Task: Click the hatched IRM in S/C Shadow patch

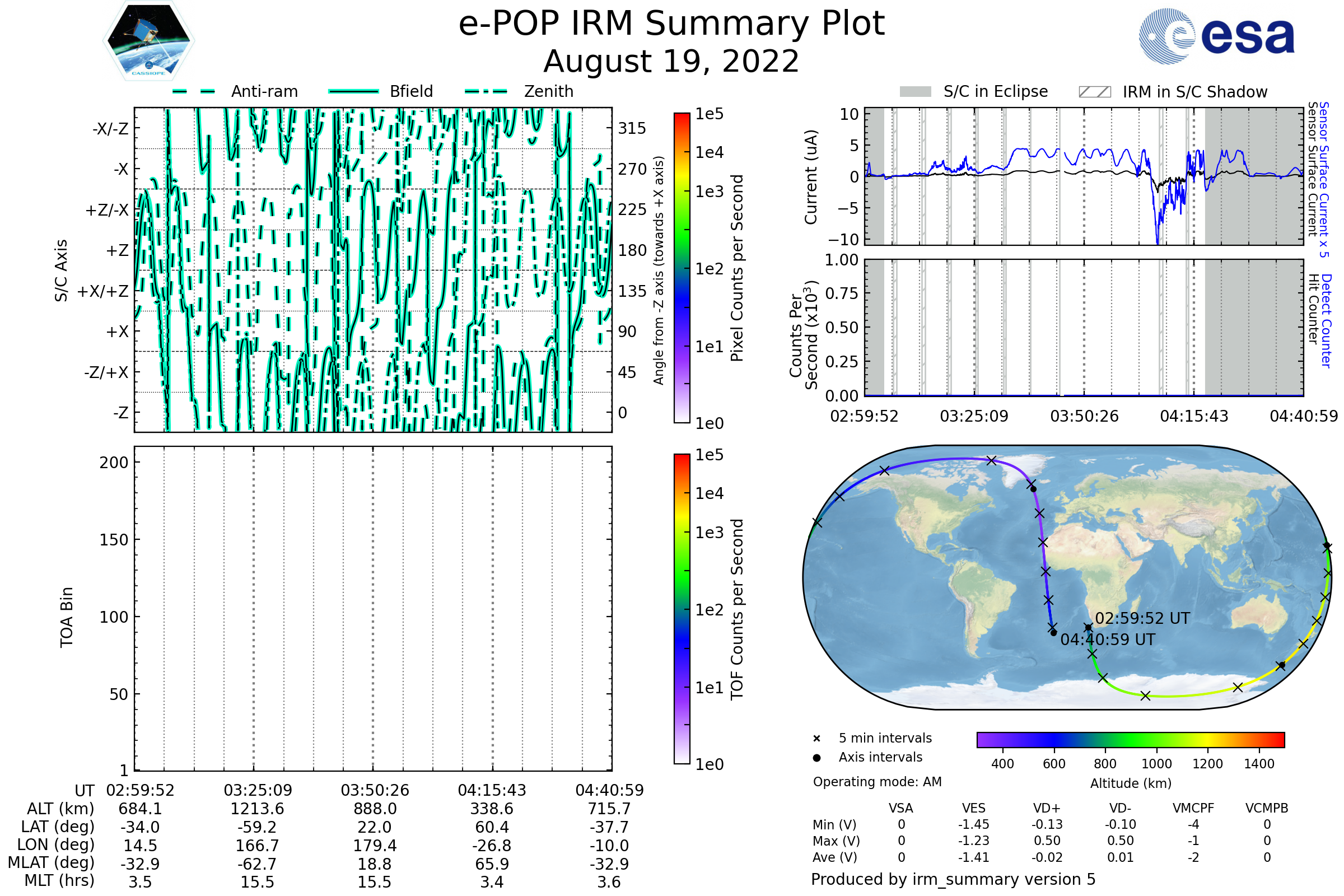Action: (x=1095, y=92)
